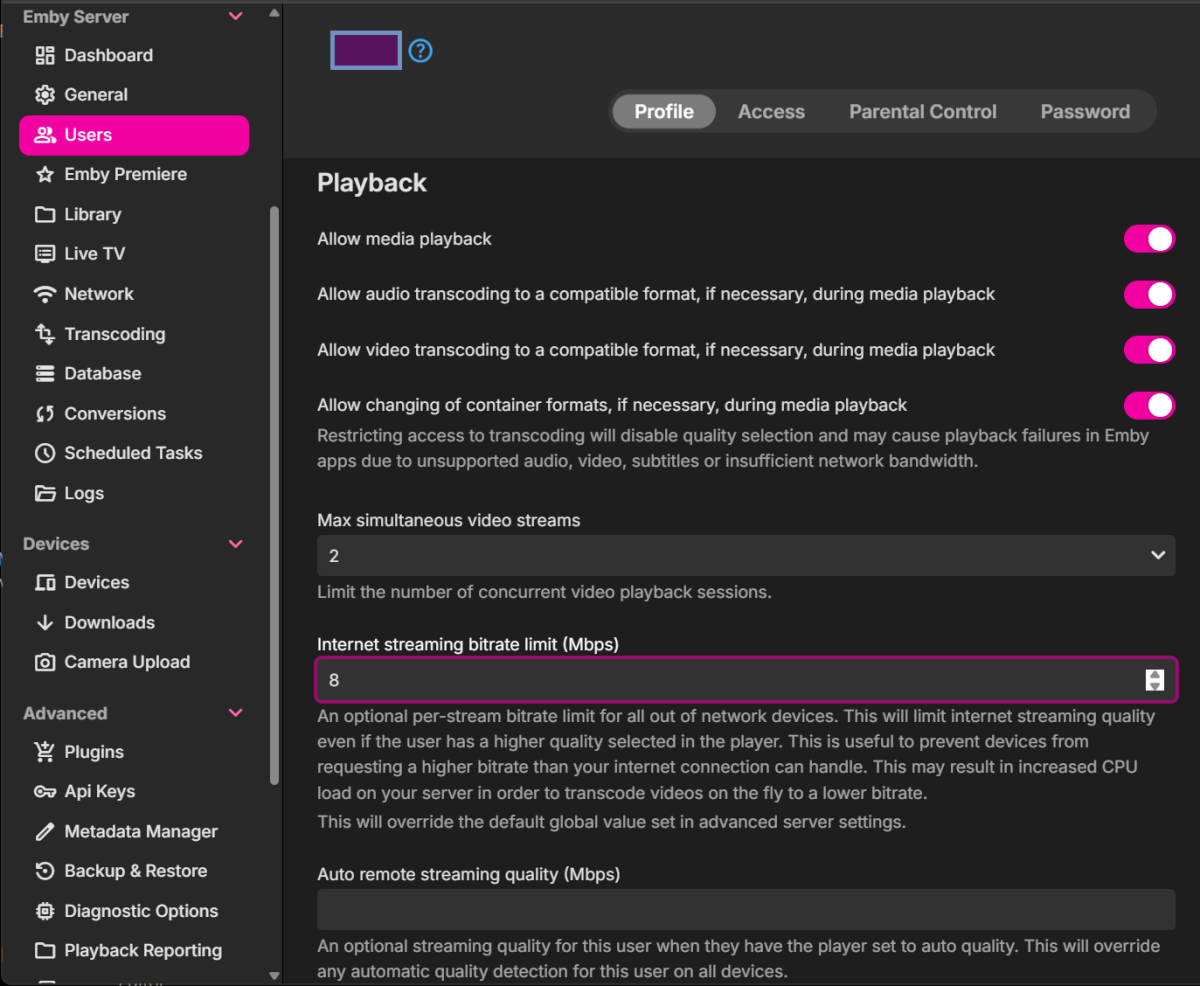
Task: Click the Auto remote streaming quality field
Action: [745, 910]
